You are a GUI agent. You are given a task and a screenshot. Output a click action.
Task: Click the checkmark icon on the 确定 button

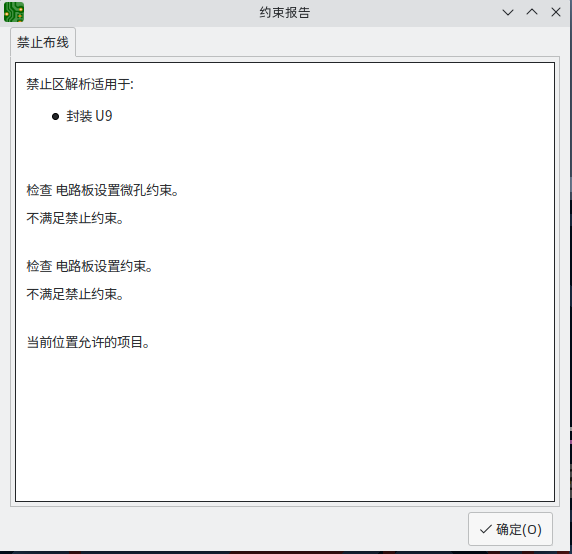click(x=486, y=529)
